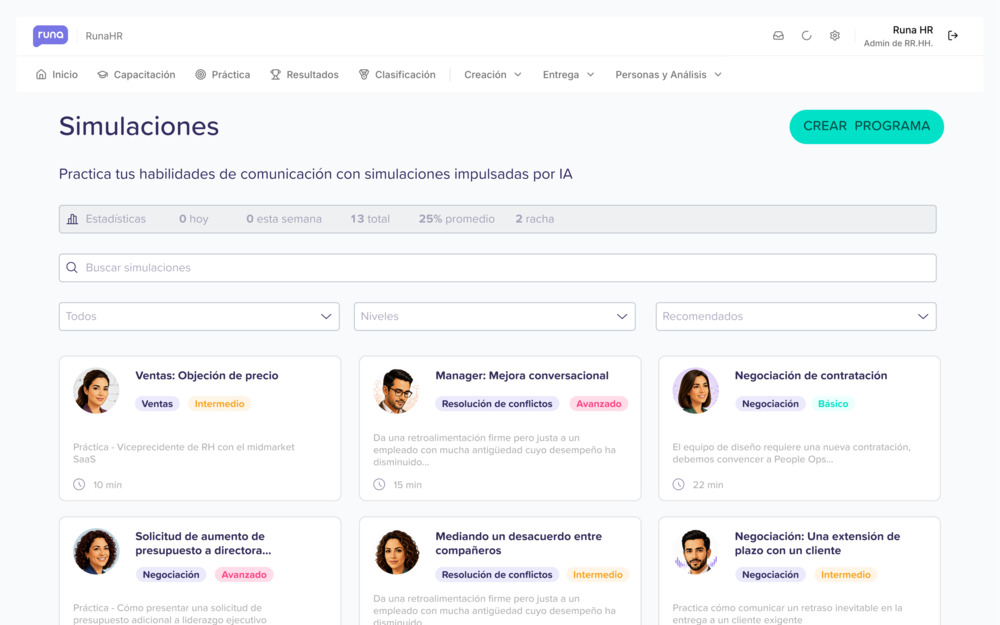1000x625 pixels.
Task: Click the clock icon beside 22 min
Action: pos(679,485)
